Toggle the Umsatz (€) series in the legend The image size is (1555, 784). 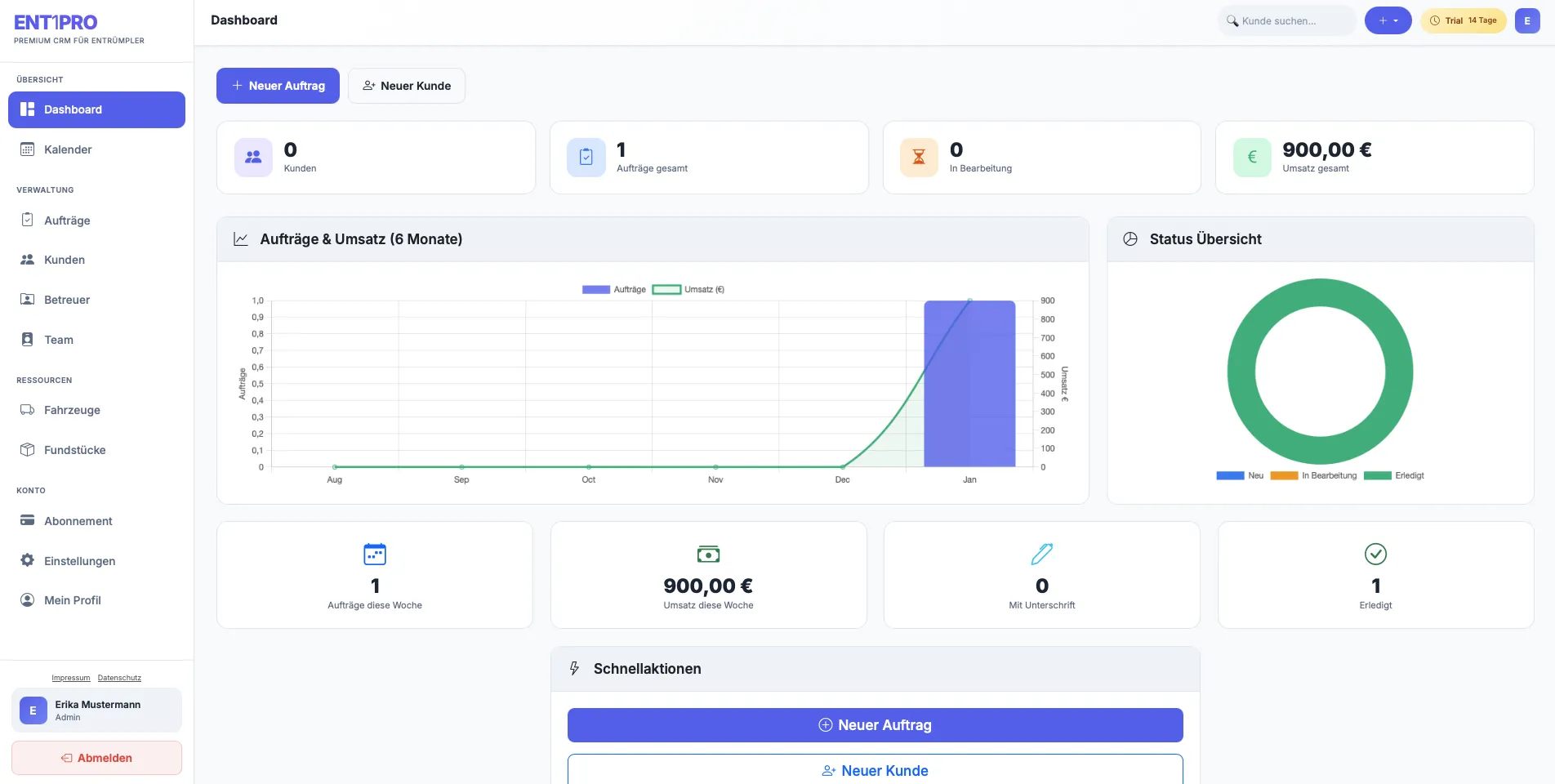[x=688, y=289]
